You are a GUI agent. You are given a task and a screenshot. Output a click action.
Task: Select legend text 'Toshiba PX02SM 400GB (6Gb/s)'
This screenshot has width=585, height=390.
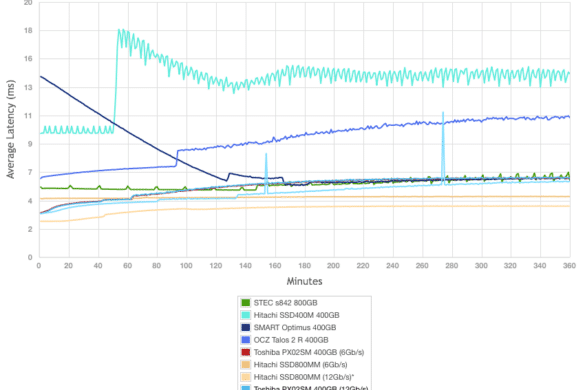309,352
